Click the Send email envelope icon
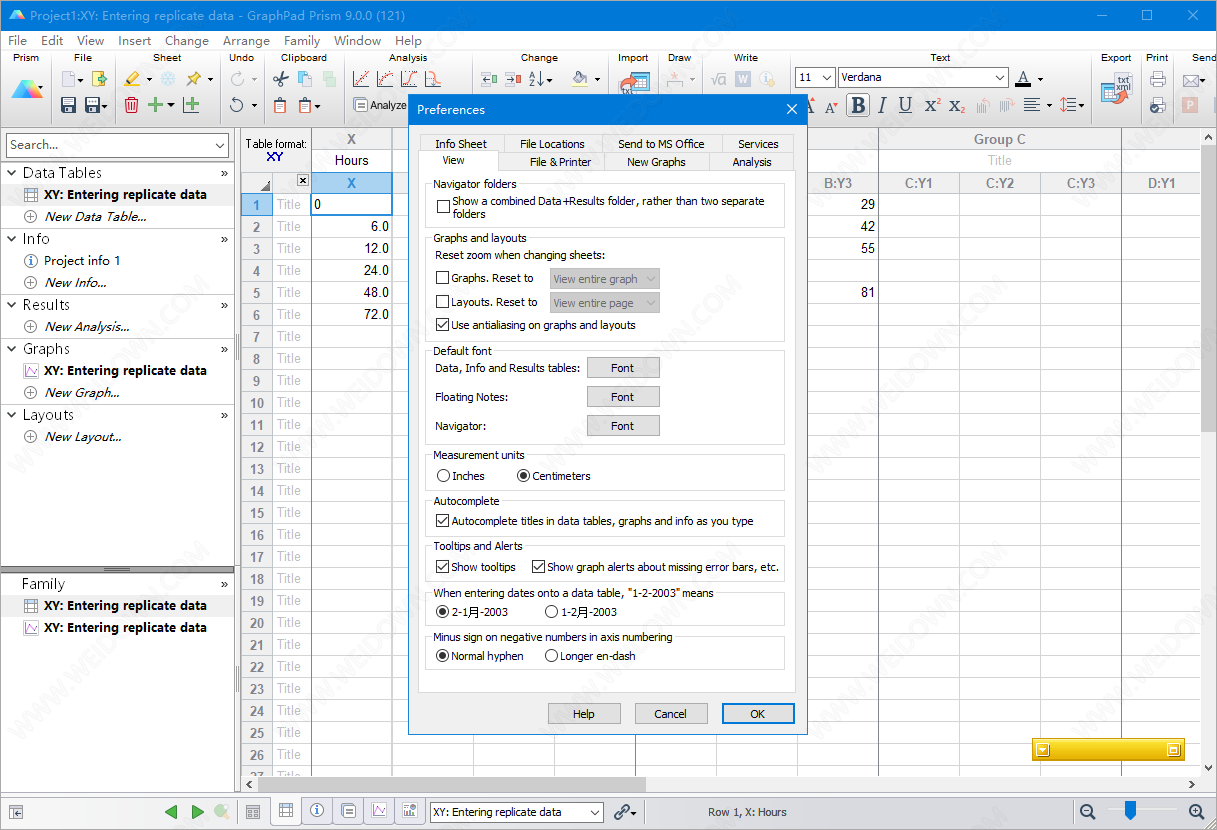The image size is (1217, 830). (x=1192, y=79)
